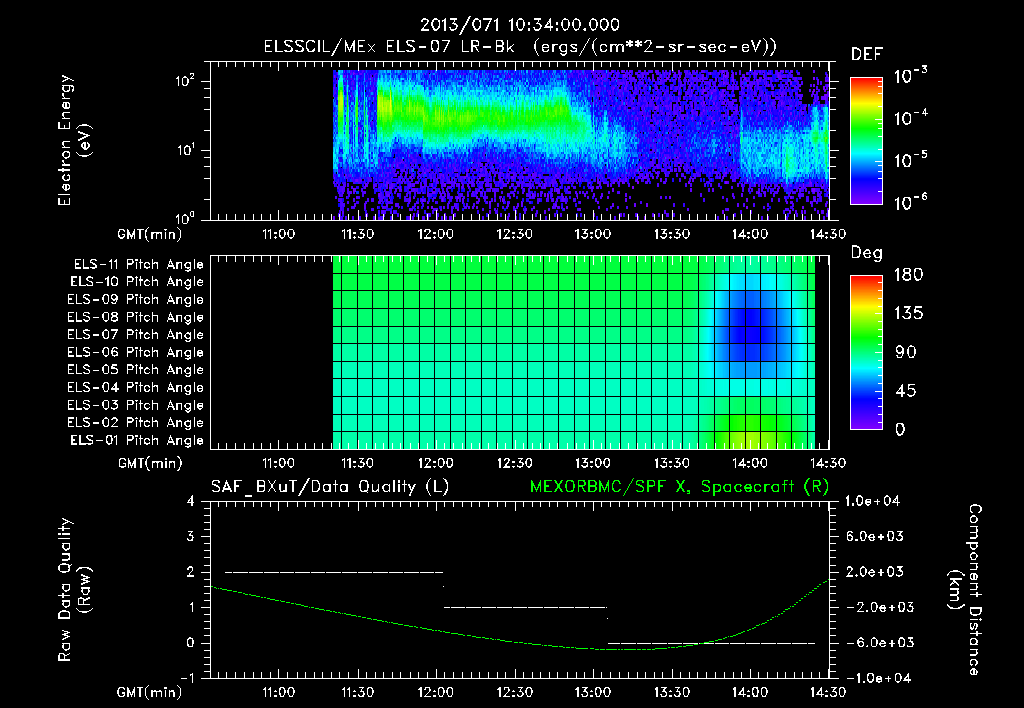
Task: Select the ELS-11 Pitch Angle row label
Action: pos(138,265)
